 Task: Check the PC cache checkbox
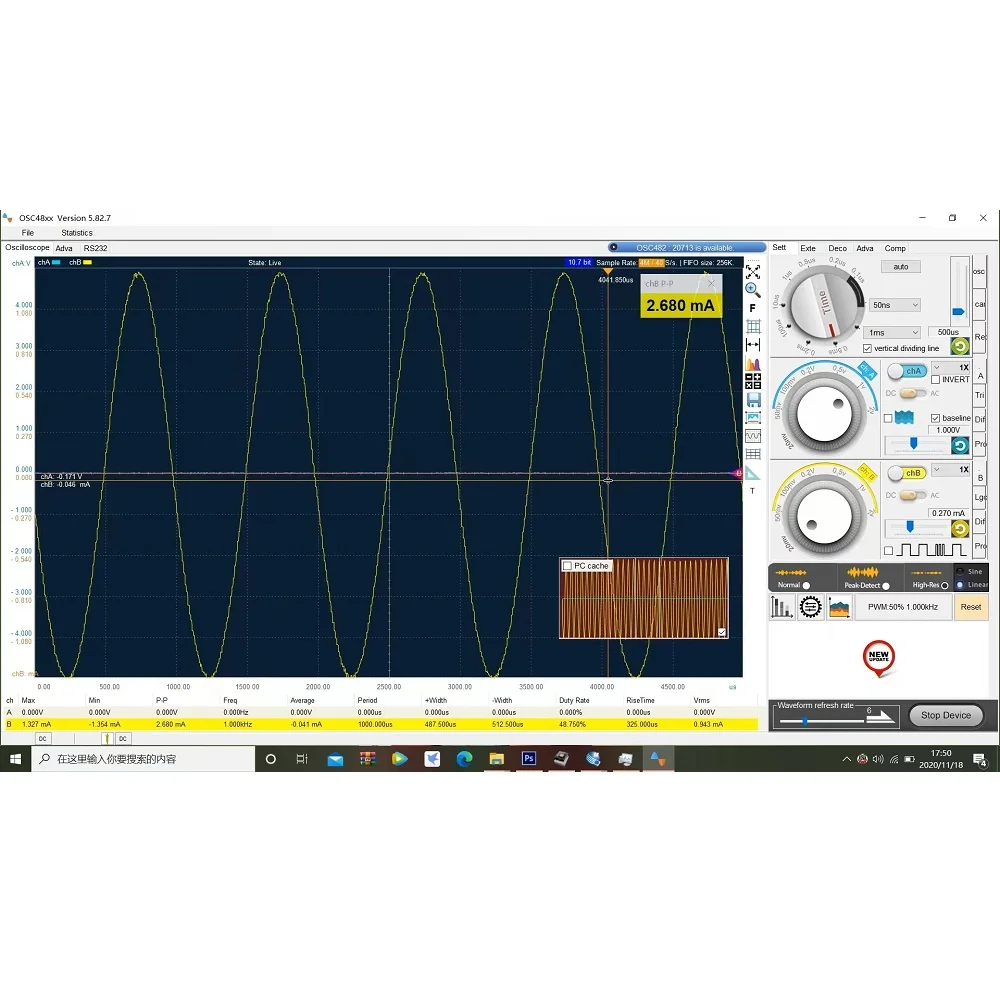pos(567,566)
